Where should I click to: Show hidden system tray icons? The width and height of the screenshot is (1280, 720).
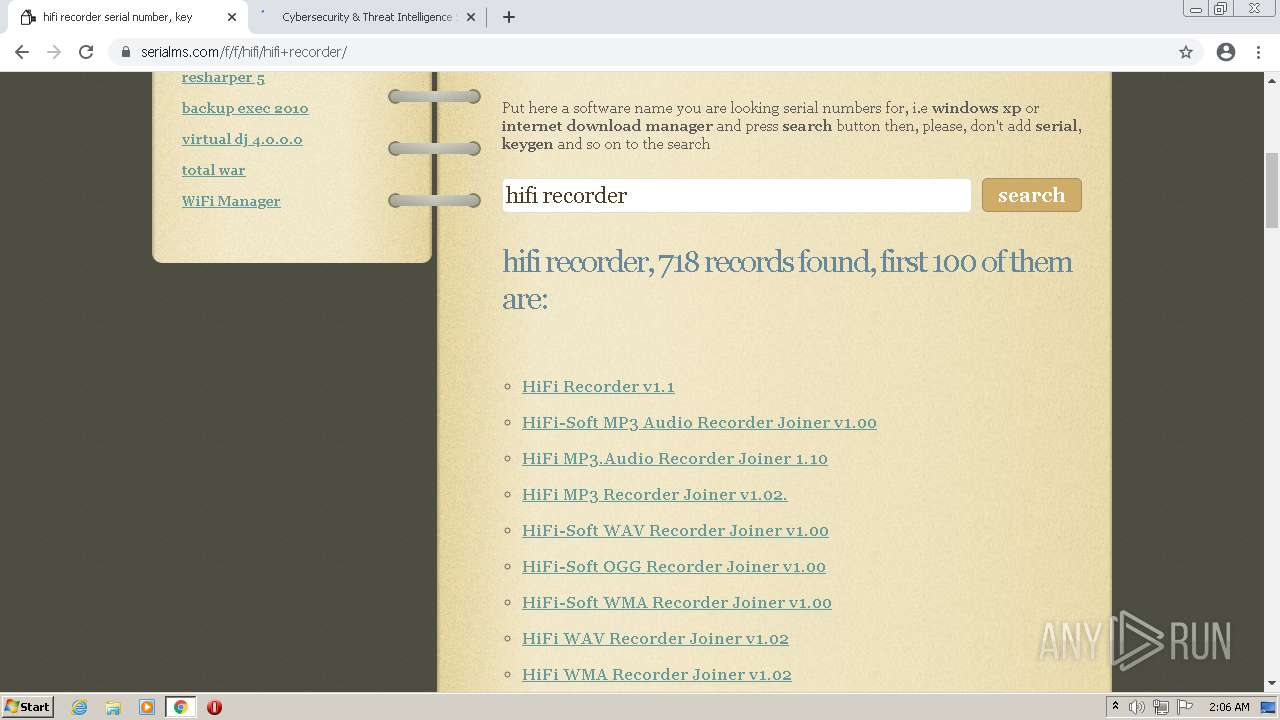tap(1115, 707)
